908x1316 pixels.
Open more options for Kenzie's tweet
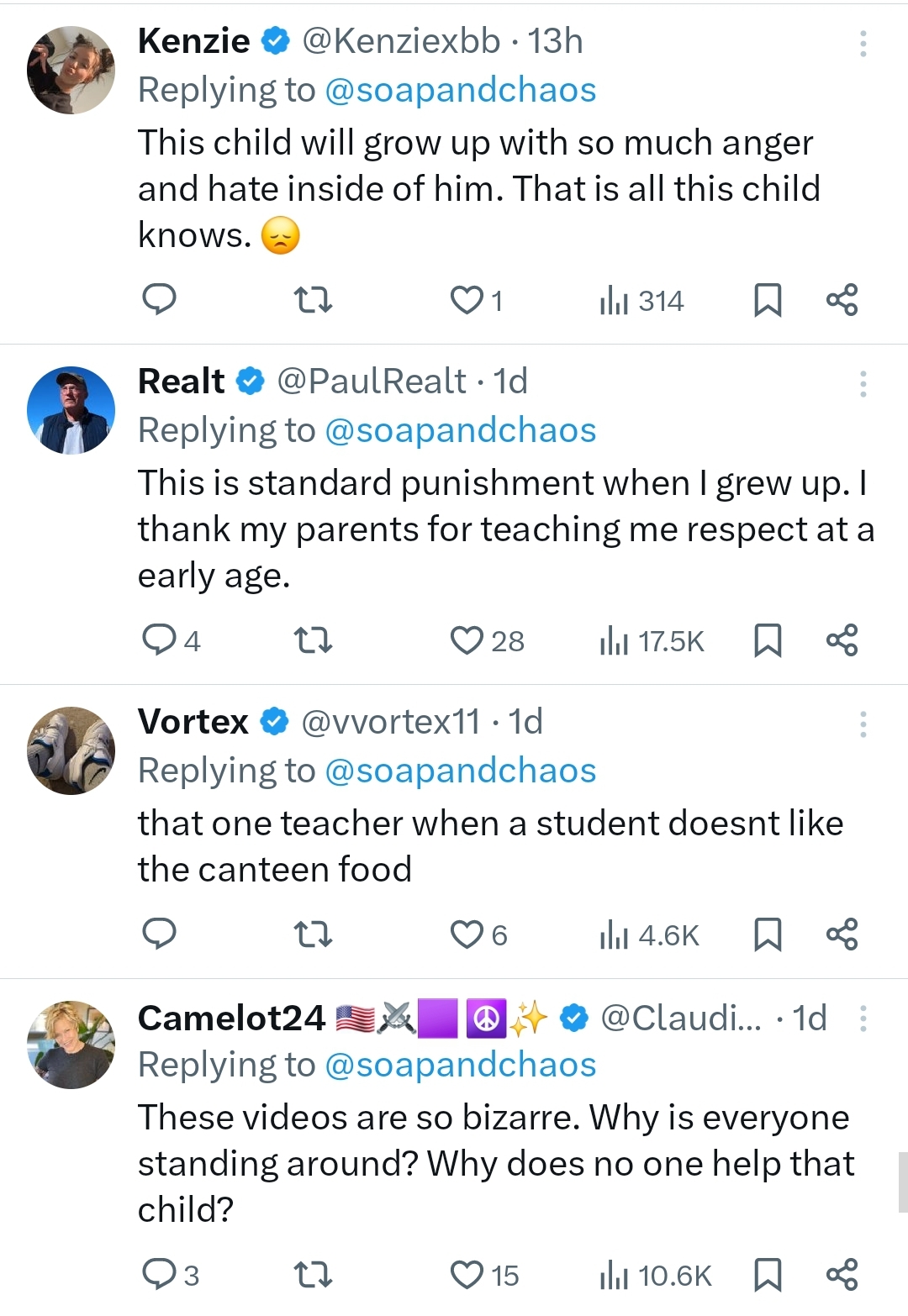coord(863,44)
